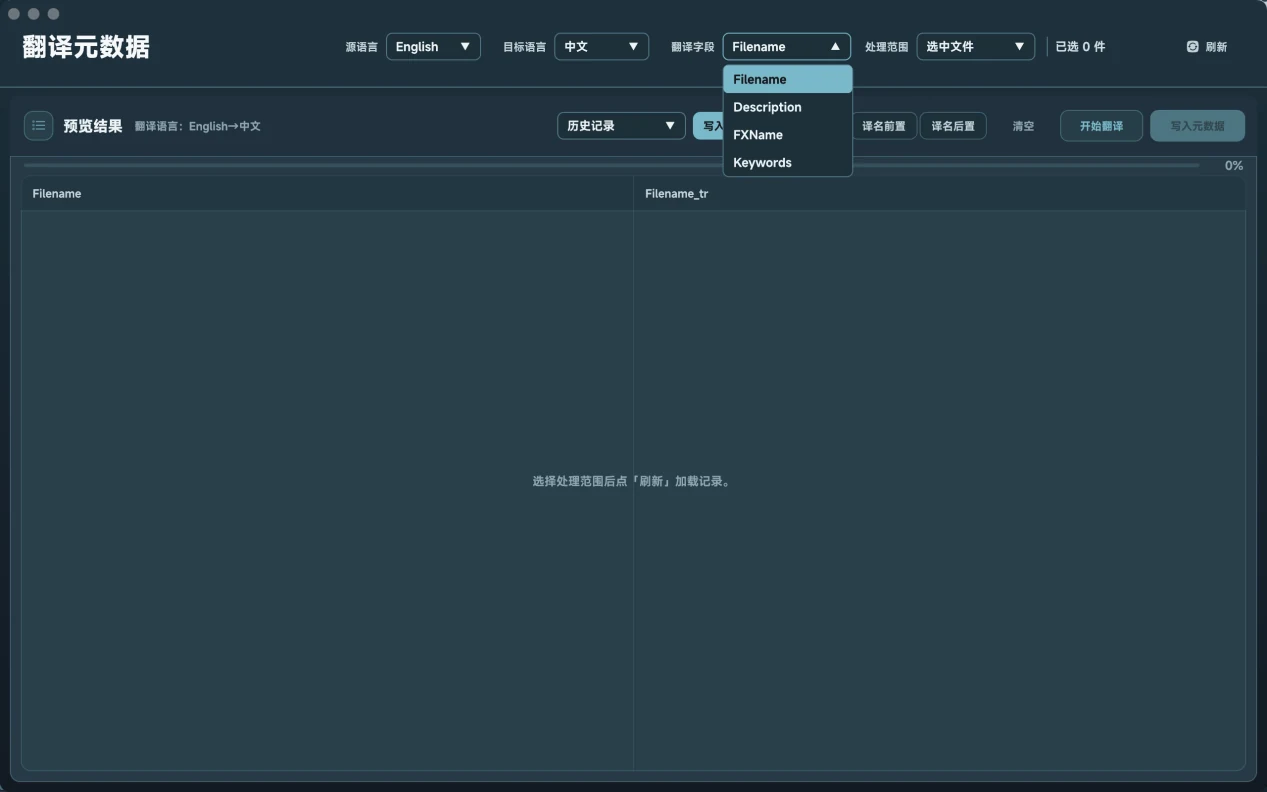Open the 源语言 English dropdown
Image resolution: width=1267 pixels, height=792 pixels.
[433, 47]
